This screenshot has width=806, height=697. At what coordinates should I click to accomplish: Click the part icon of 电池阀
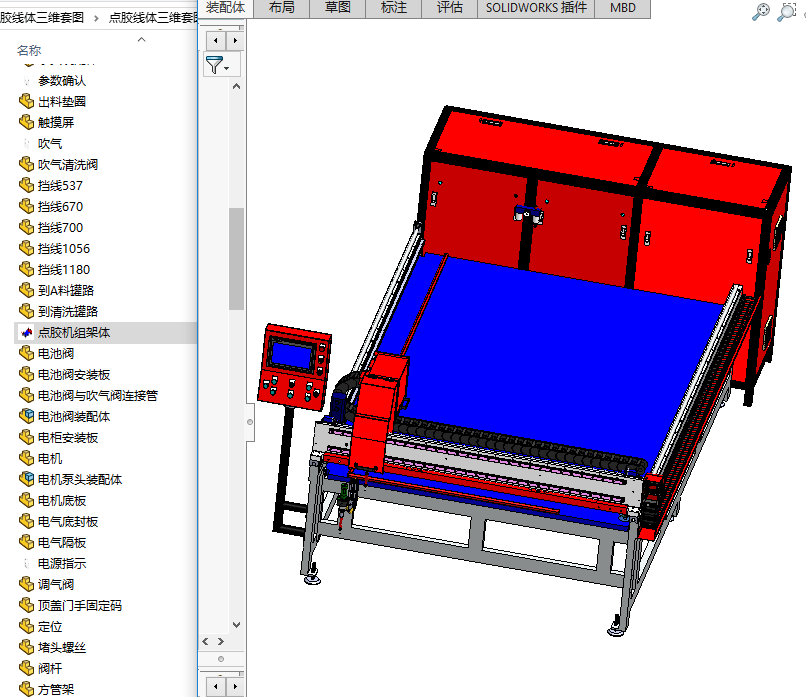click(x=27, y=354)
